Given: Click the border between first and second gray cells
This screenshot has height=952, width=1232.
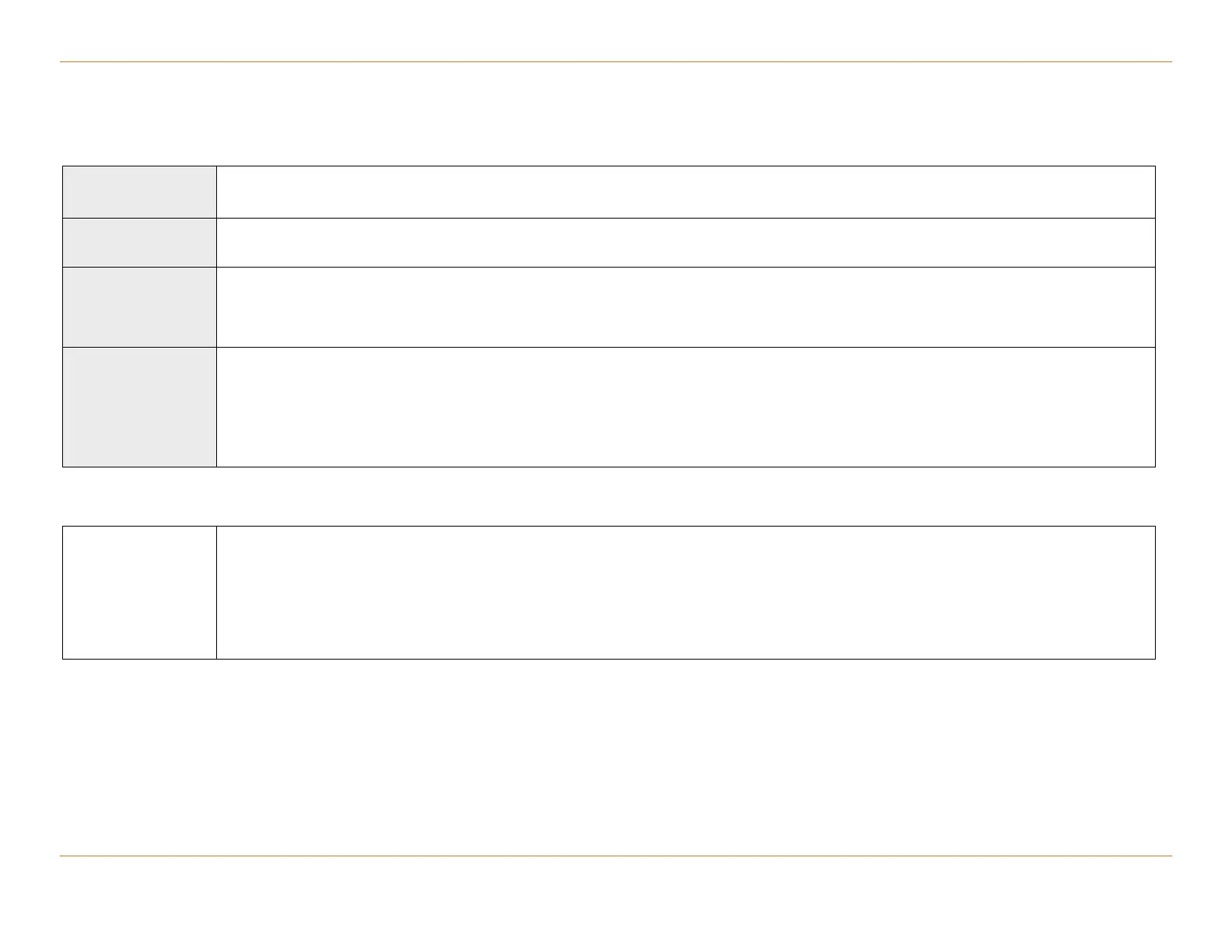Looking at the screenshot, I should click(139, 219).
